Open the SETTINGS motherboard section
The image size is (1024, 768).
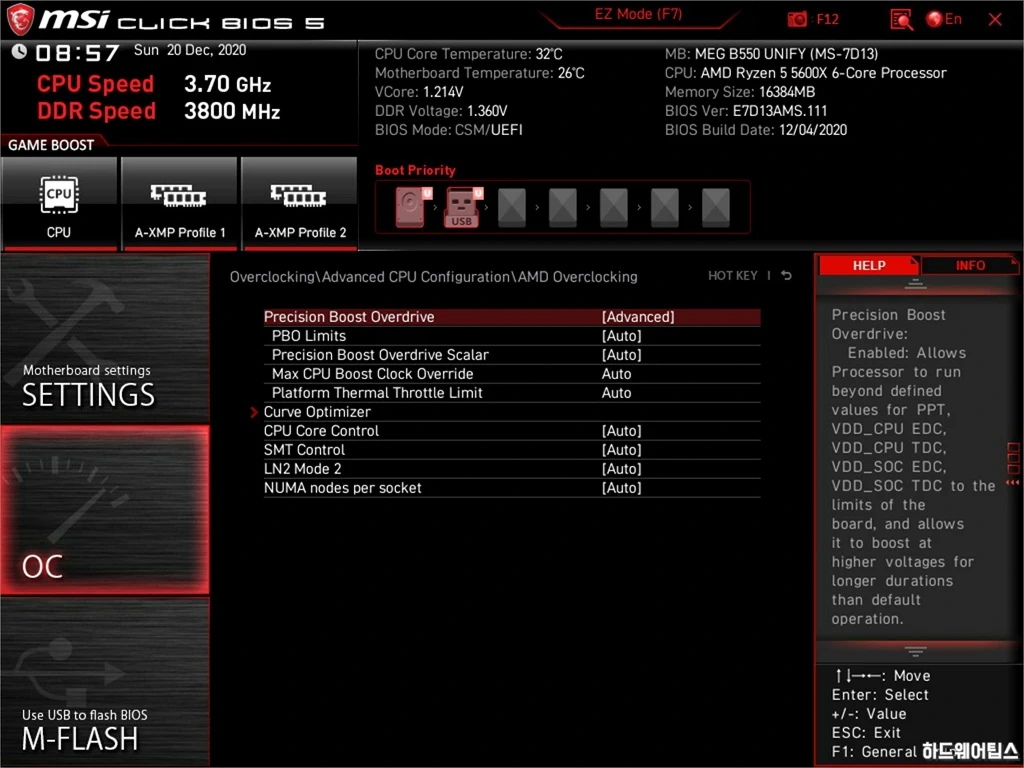click(104, 339)
